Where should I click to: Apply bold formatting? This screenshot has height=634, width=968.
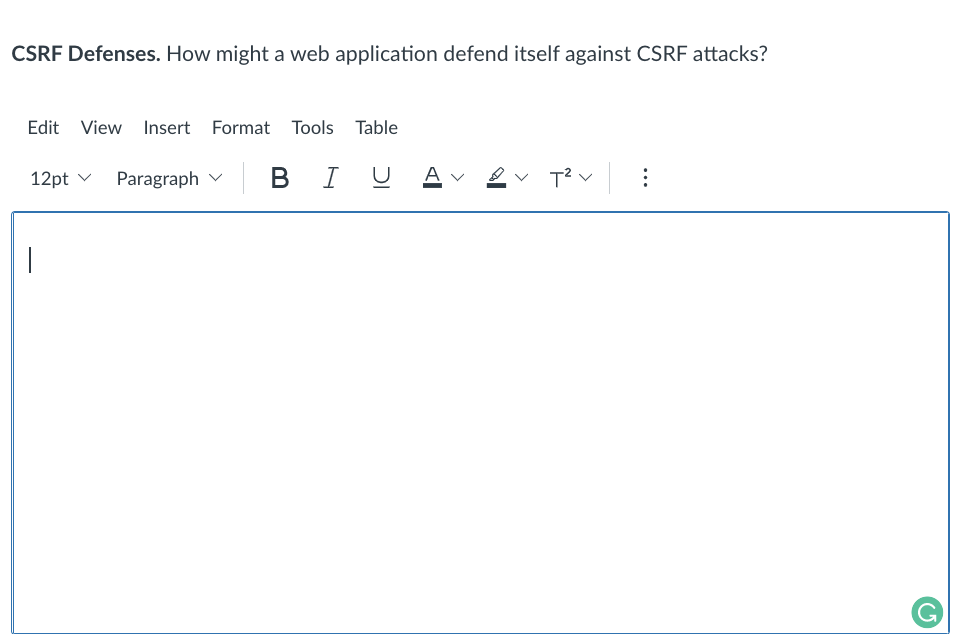[x=280, y=177]
